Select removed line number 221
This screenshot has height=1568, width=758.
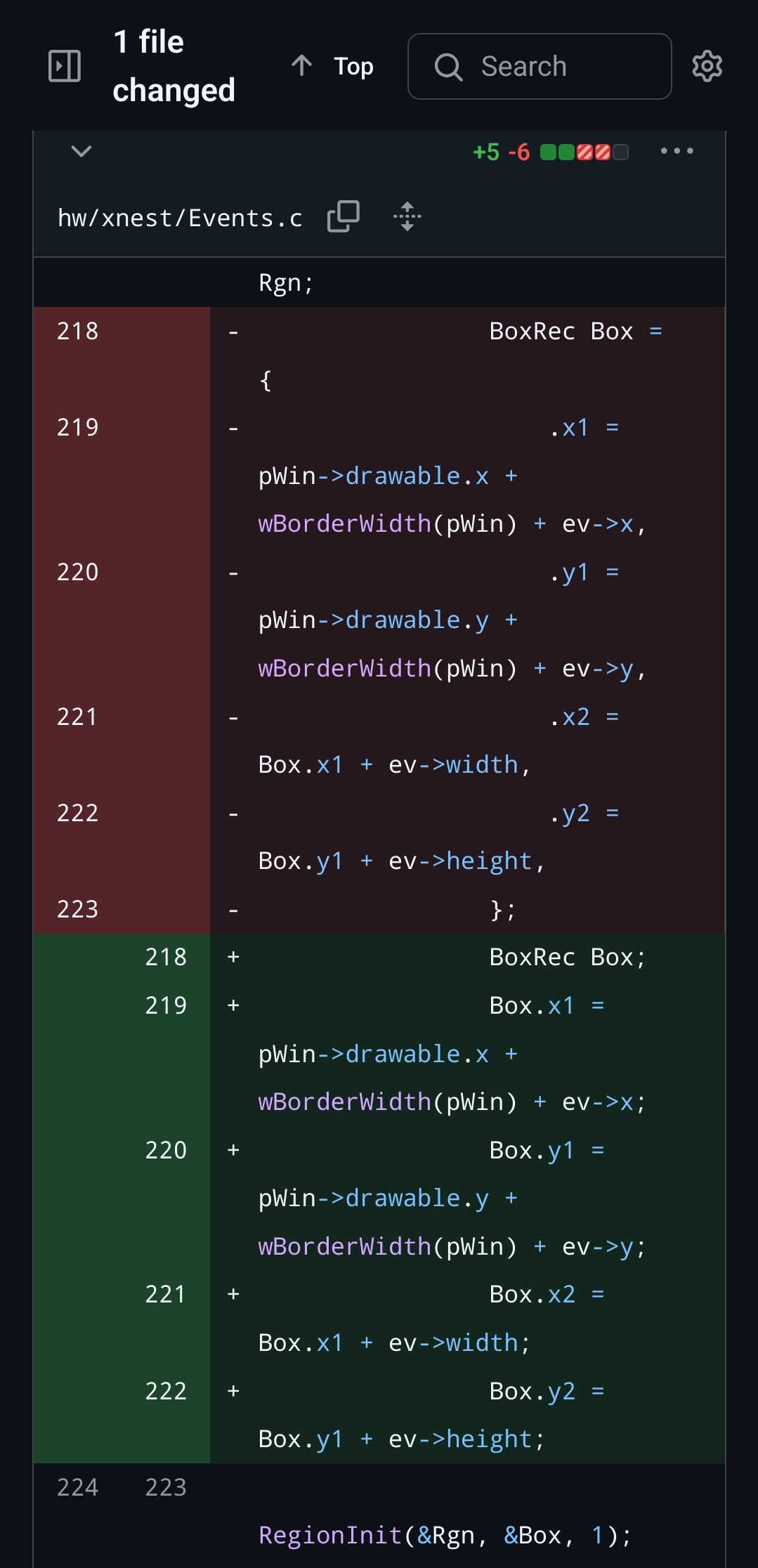click(77, 717)
